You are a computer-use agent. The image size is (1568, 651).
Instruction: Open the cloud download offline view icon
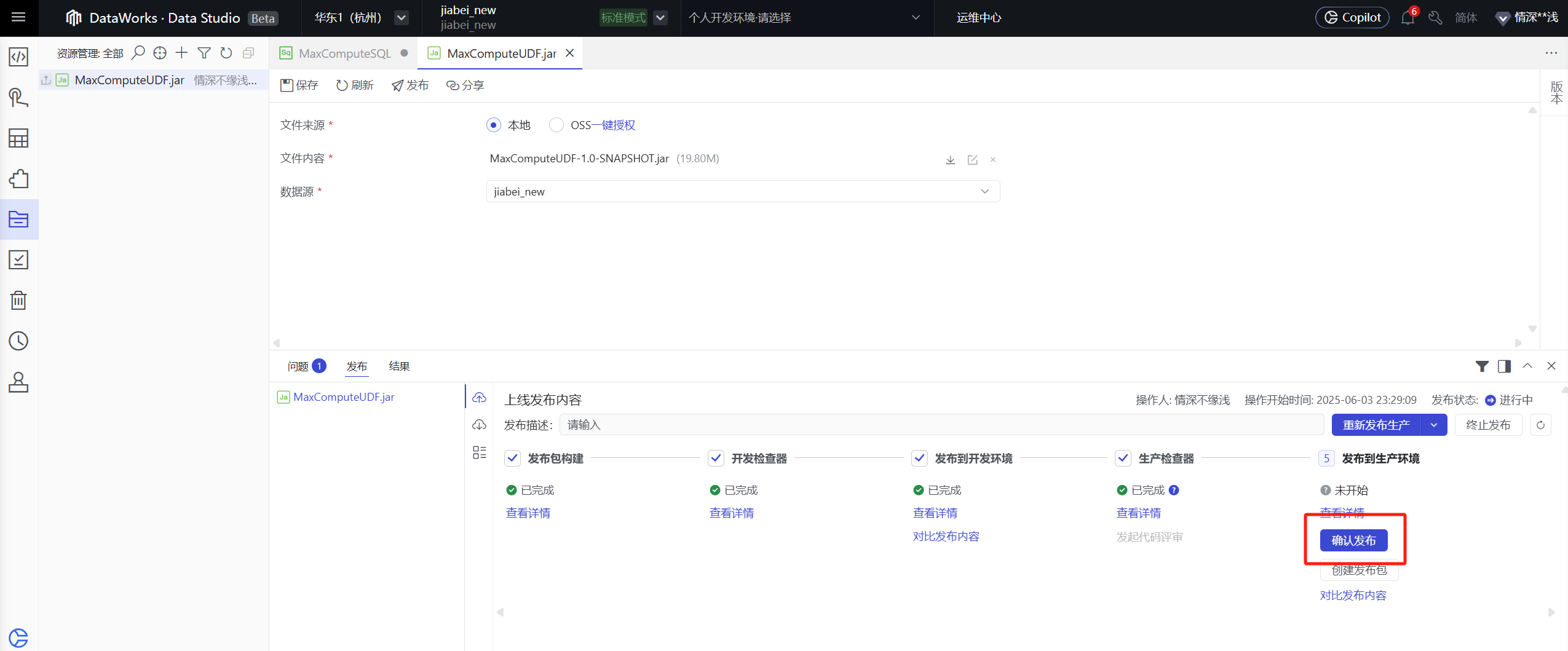pos(479,425)
